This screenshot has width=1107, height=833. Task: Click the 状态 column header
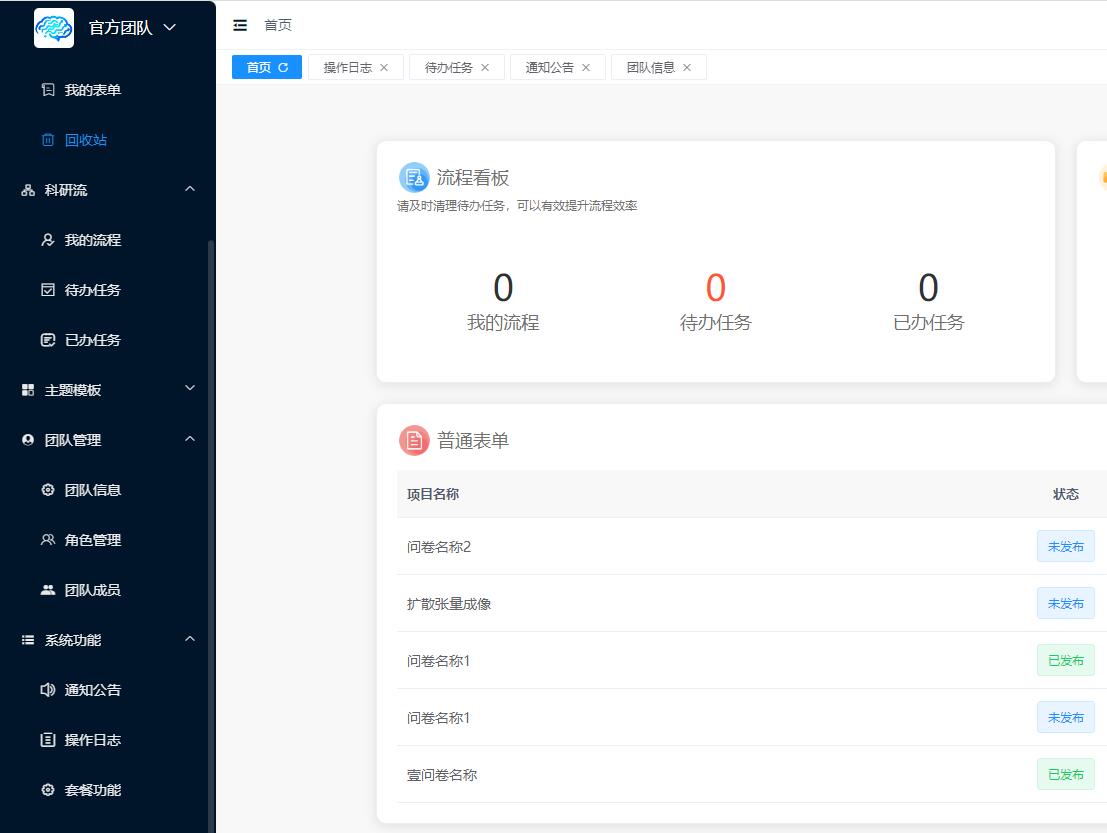click(1065, 494)
